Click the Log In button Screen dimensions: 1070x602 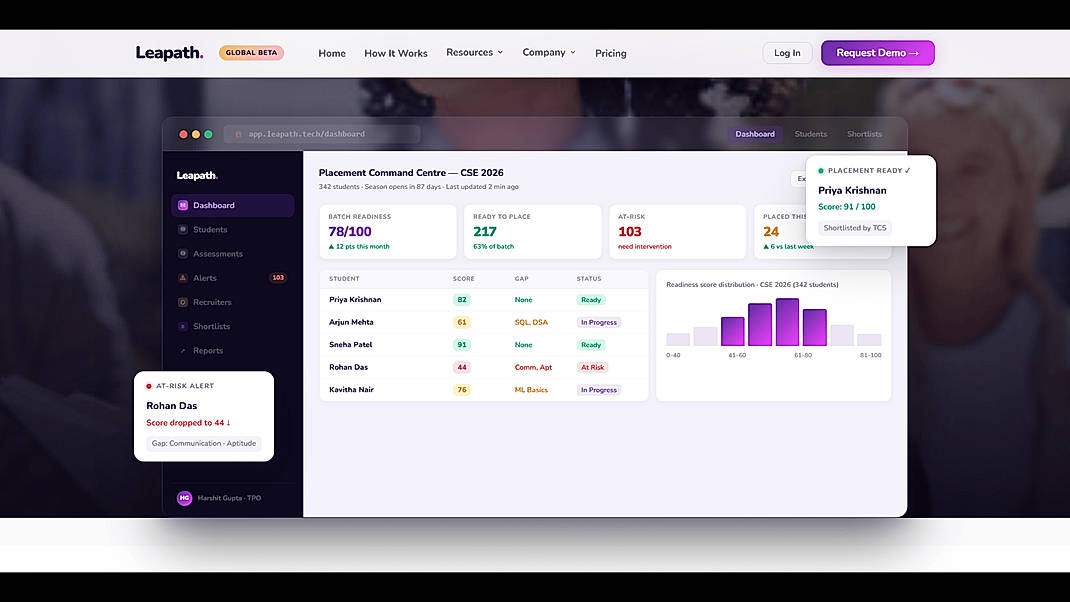pos(787,53)
